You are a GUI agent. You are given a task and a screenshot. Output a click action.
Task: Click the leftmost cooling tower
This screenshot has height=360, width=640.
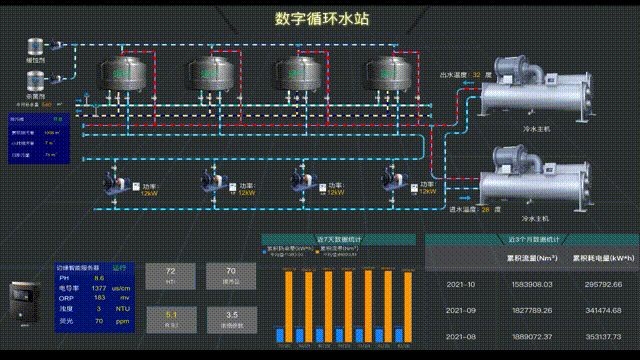pos(123,74)
